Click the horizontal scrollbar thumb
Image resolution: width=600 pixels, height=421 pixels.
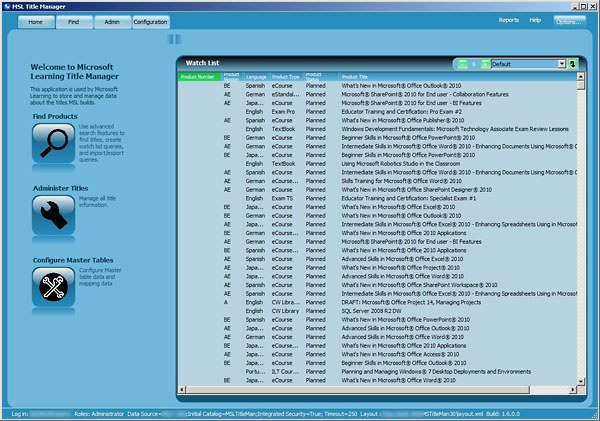tap(358, 390)
